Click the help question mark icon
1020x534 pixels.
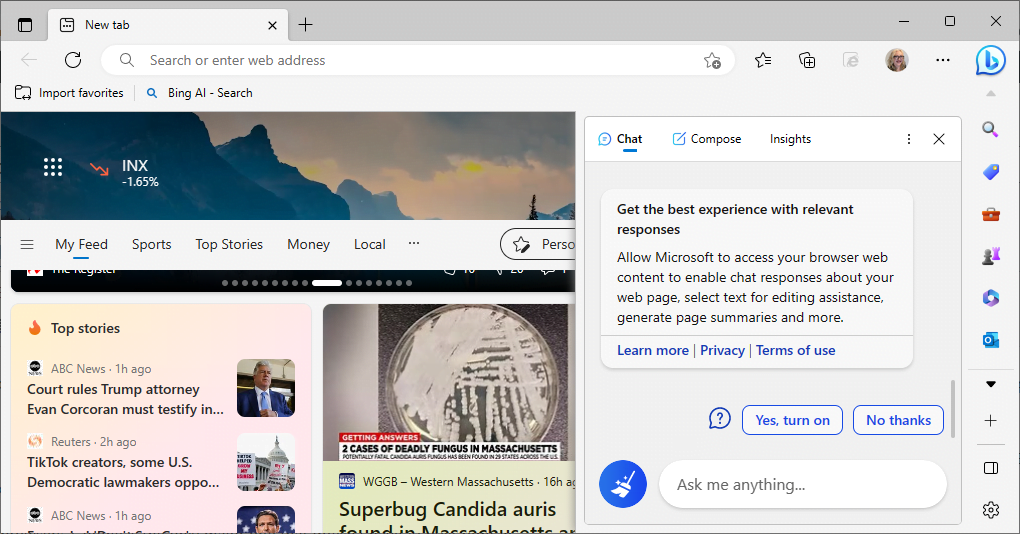coord(719,418)
